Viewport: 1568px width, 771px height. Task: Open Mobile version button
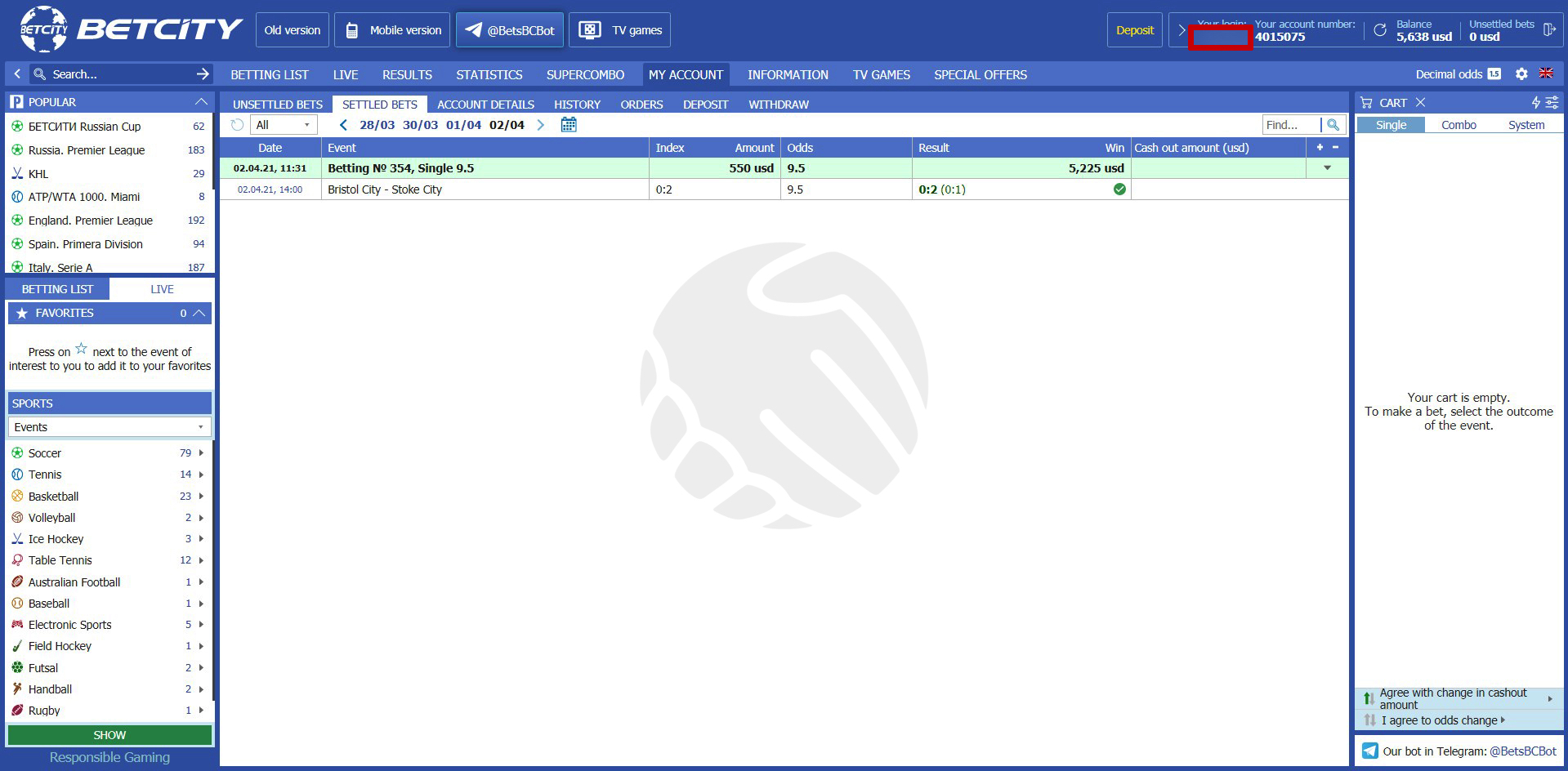[x=392, y=30]
